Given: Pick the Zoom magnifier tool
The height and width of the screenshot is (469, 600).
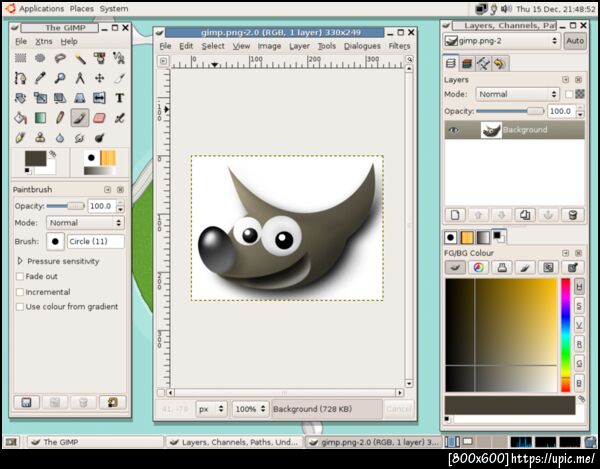Looking at the screenshot, I should (x=60, y=78).
